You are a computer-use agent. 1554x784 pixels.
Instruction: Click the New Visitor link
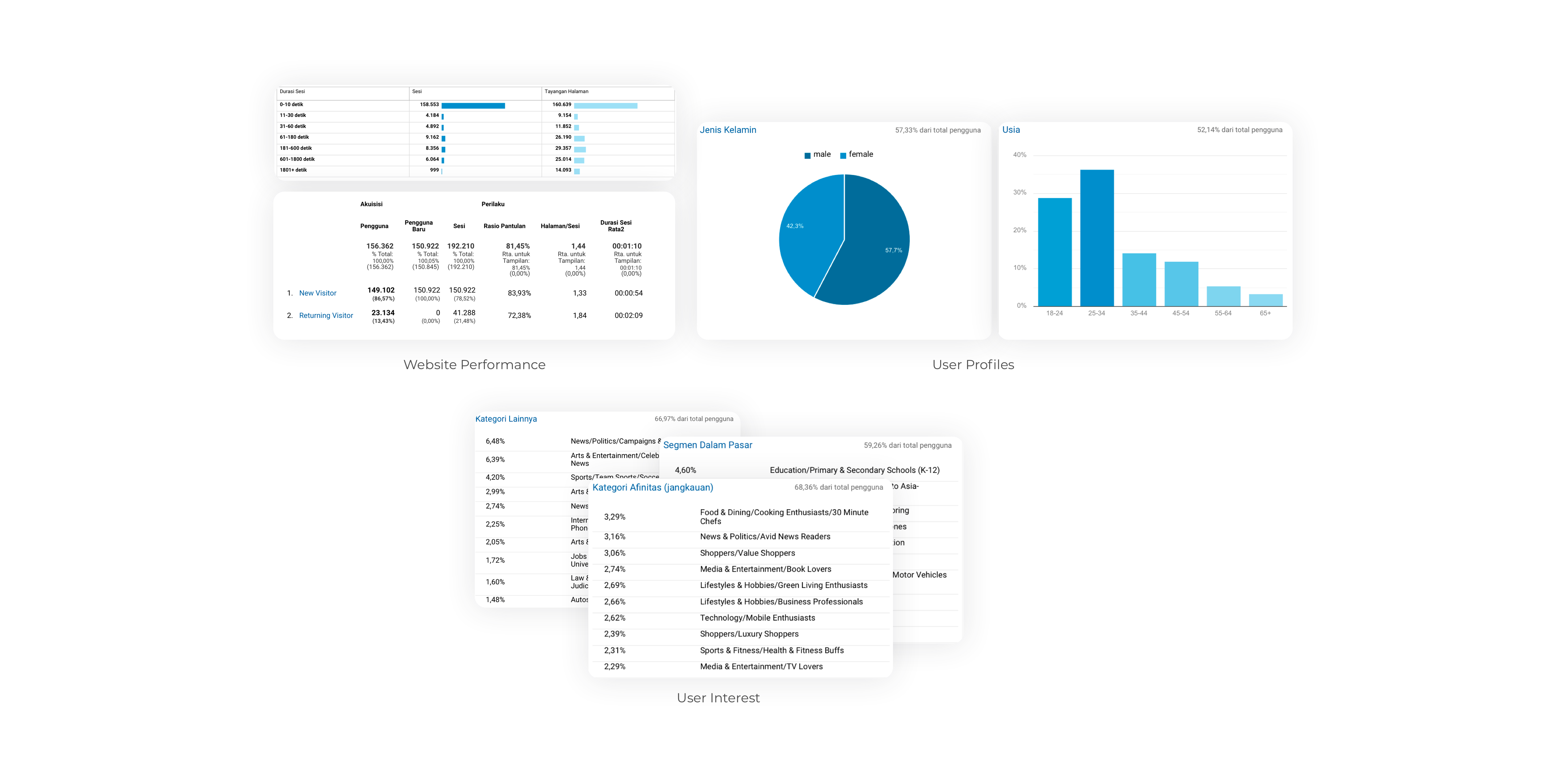[317, 293]
